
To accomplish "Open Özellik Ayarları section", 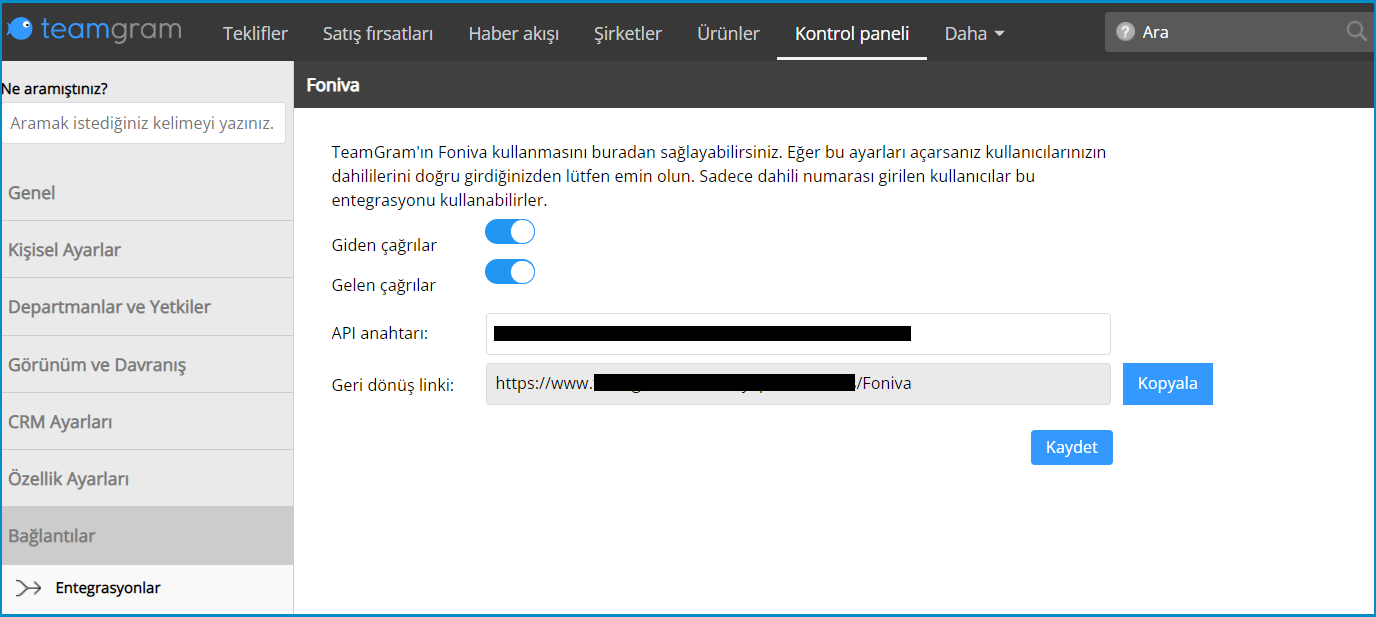I will coord(146,478).
